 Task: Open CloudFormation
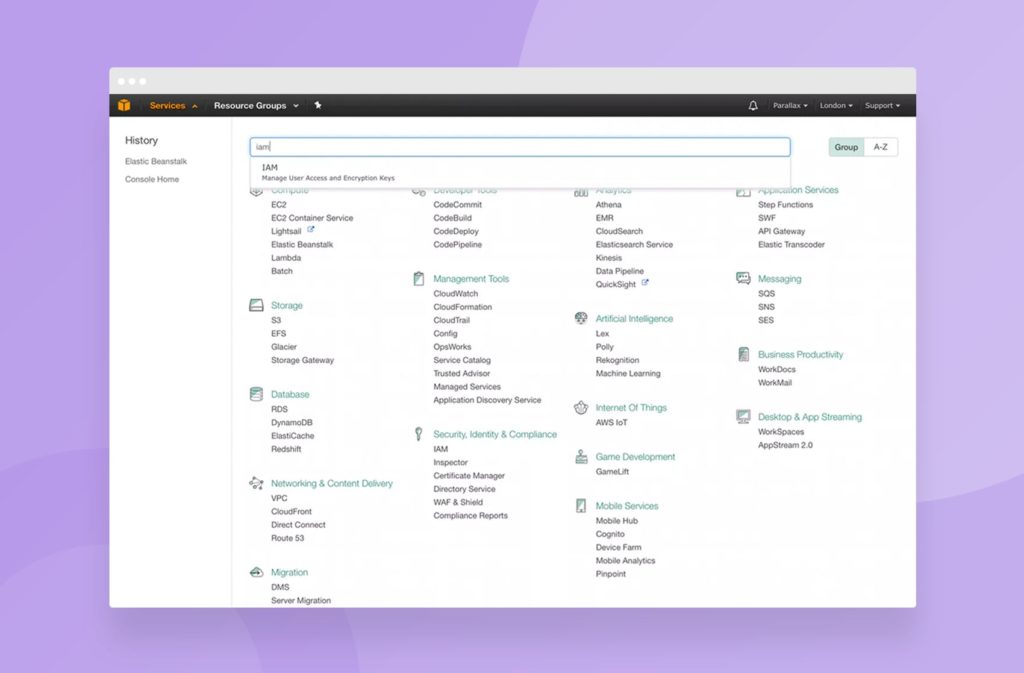(x=463, y=307)
